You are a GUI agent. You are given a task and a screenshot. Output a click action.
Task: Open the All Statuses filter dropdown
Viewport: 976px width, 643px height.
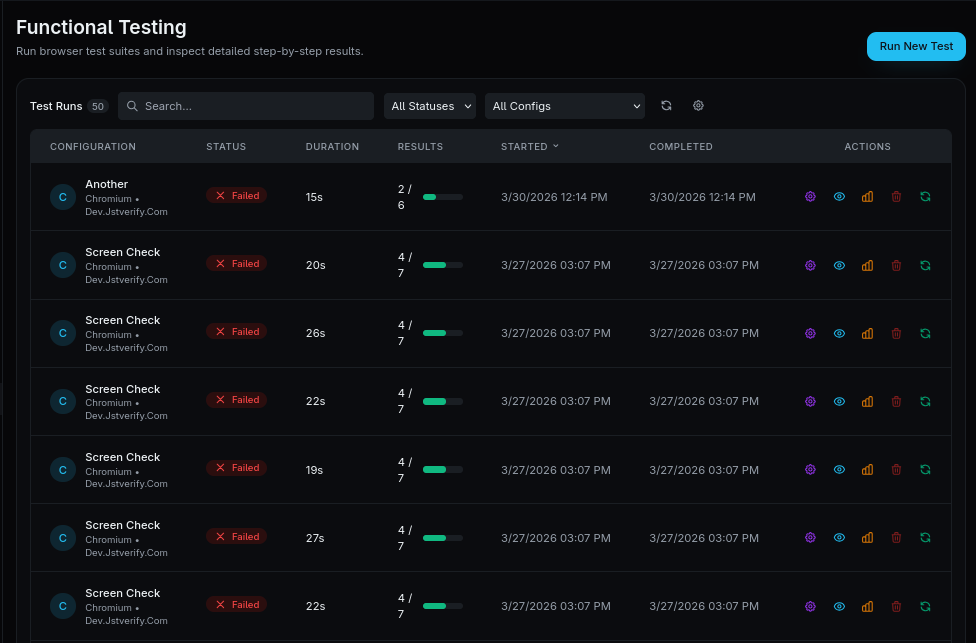[x=430, y=106]
